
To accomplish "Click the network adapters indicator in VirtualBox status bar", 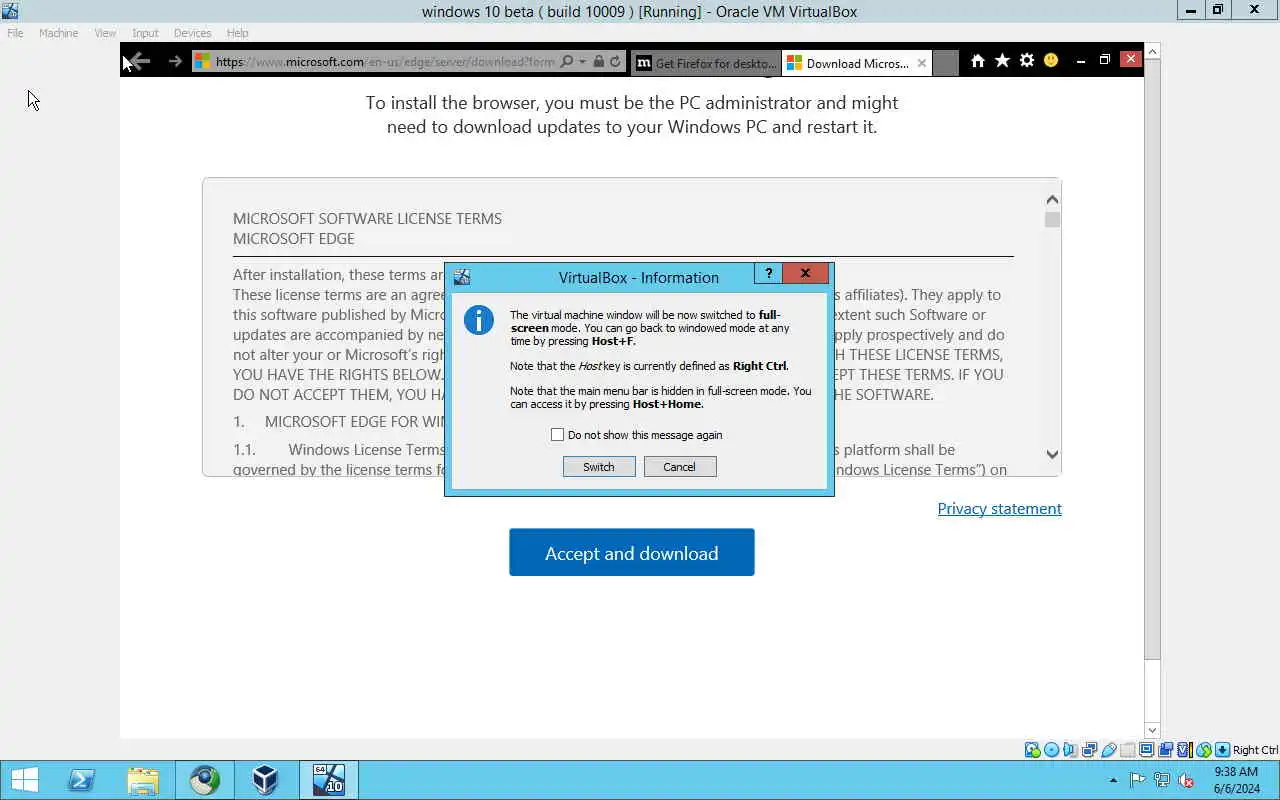I will (x=1089, y=750).
